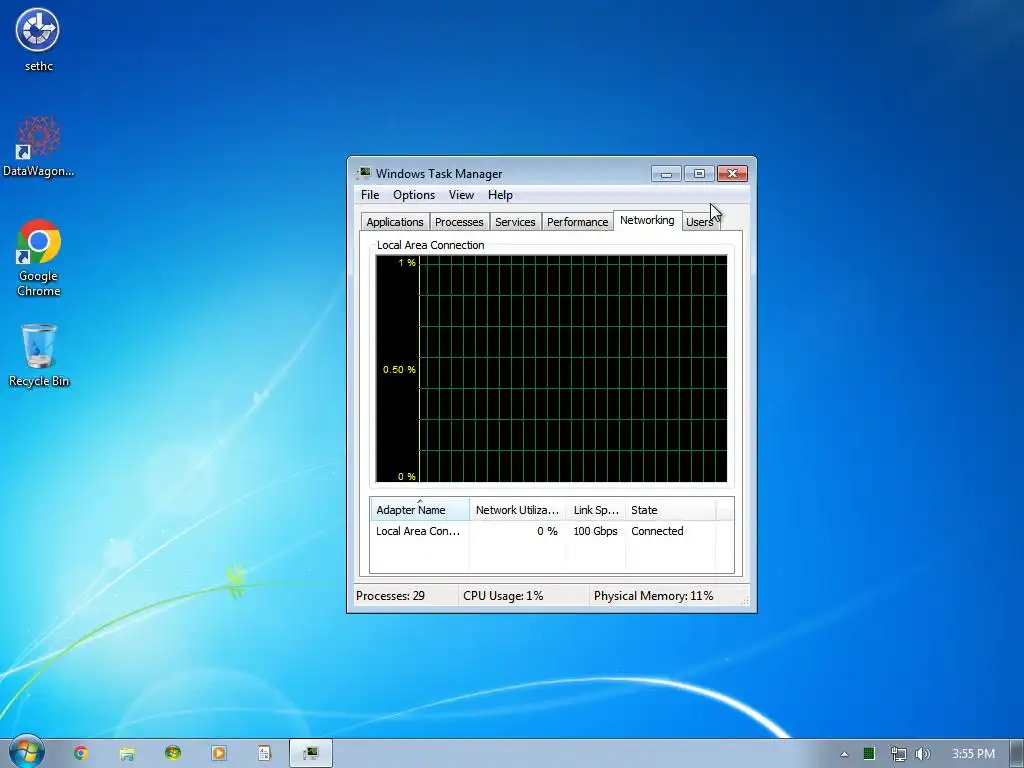Click the green globe taskbar icon

[173, 753]
